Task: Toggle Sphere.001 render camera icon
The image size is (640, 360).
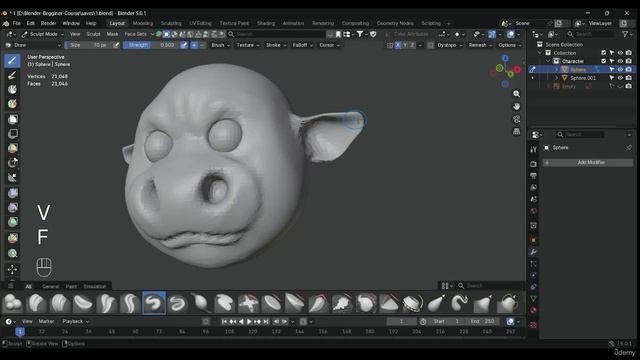Action: pos(629,78)
